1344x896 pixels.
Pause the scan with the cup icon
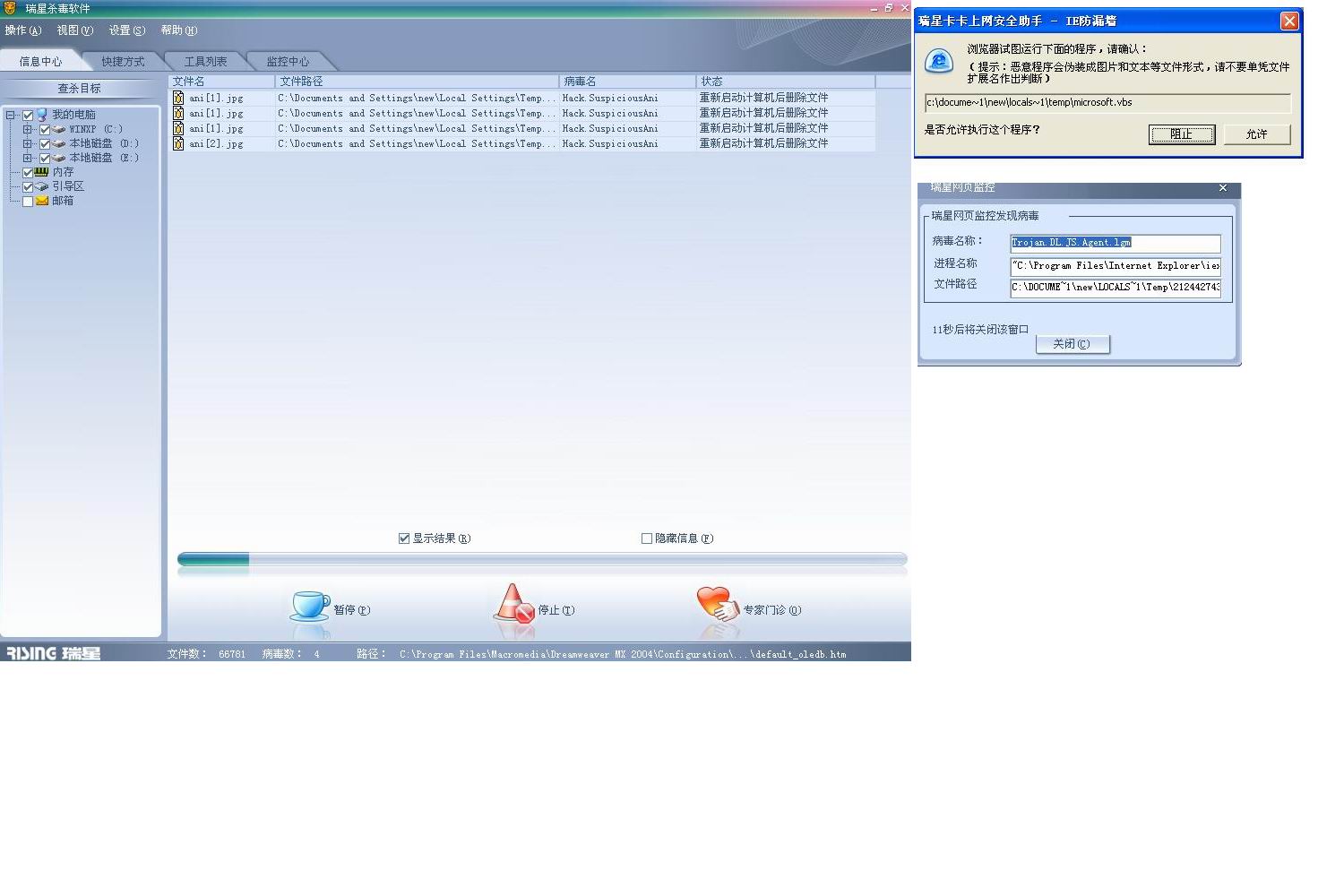click(x=310, y=607)
